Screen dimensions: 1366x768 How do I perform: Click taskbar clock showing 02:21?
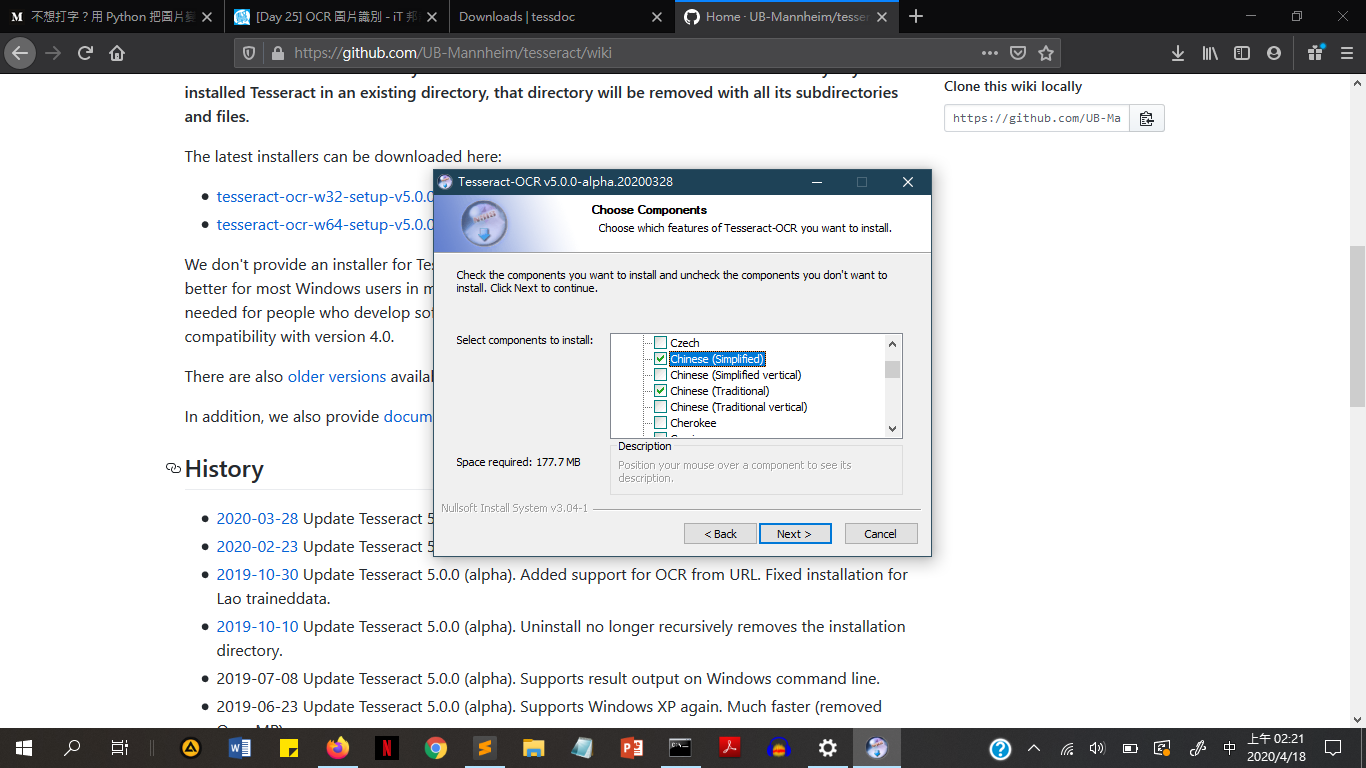[x=1275, y=747]
